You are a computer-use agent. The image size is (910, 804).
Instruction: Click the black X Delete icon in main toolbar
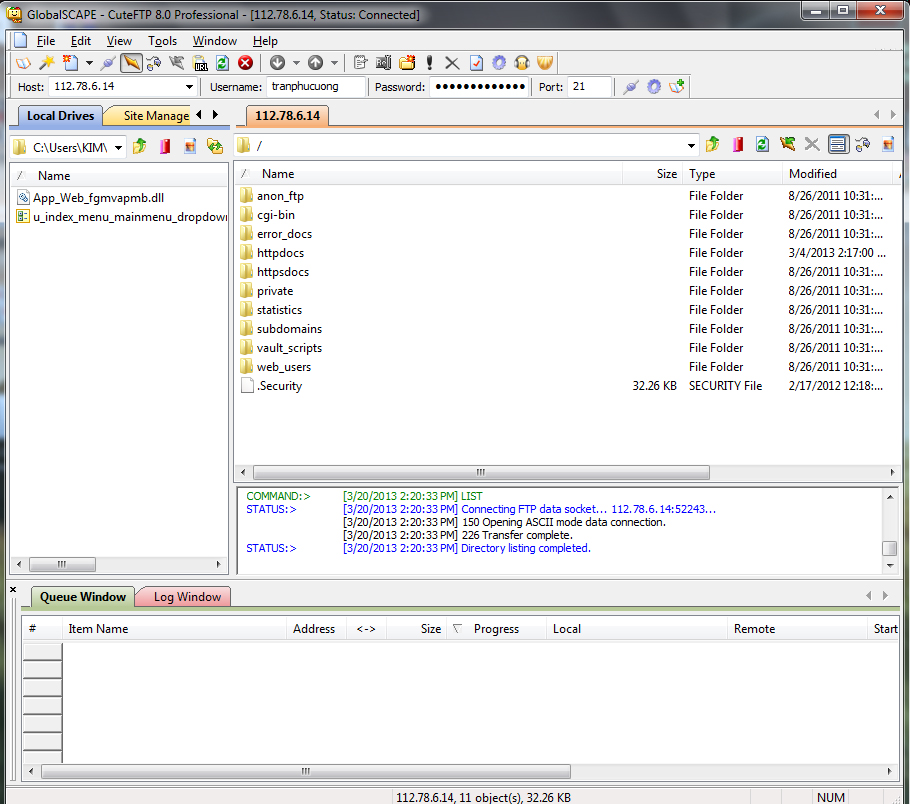point(452,63)
